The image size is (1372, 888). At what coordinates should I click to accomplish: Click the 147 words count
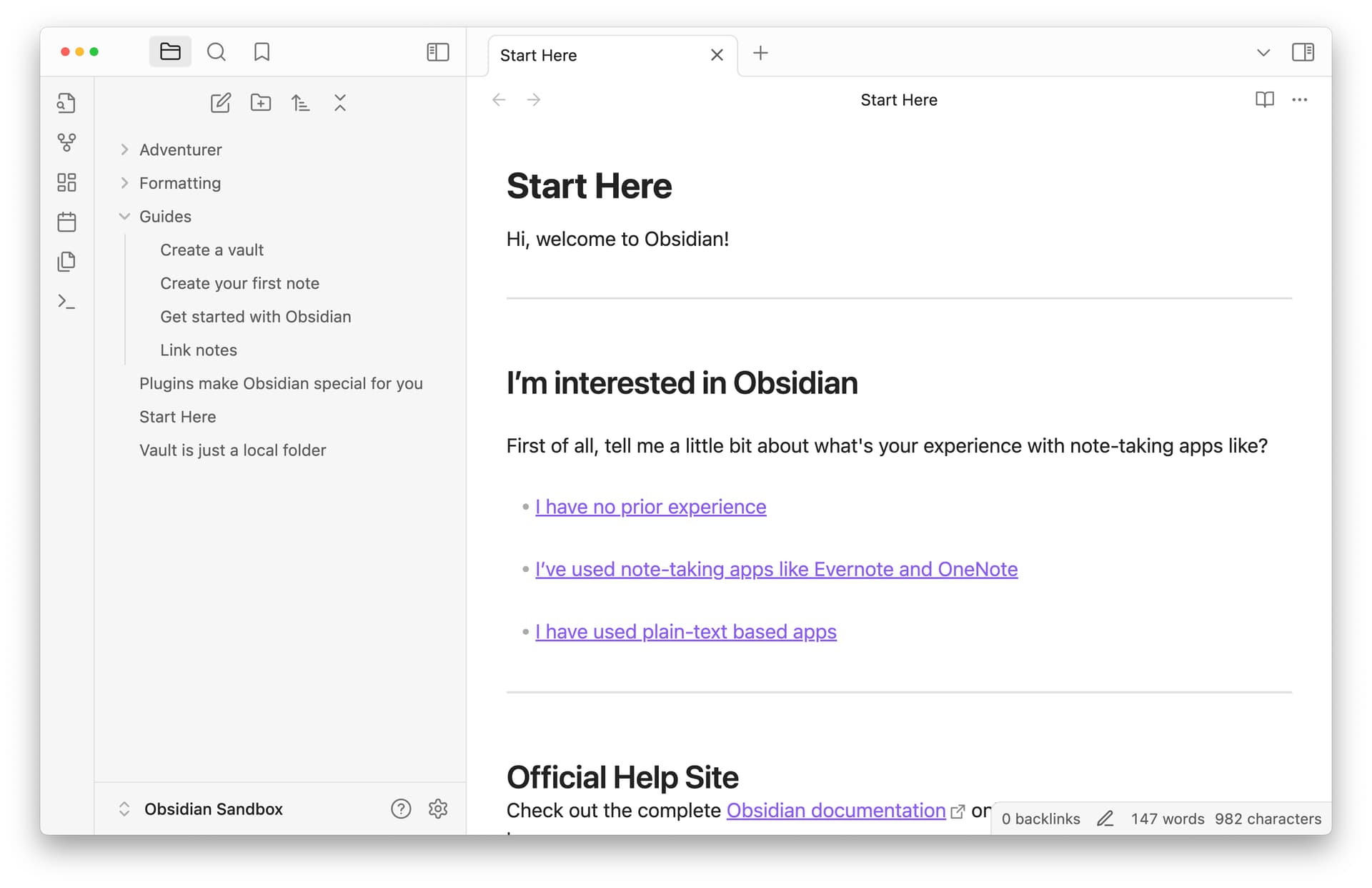1168,819
